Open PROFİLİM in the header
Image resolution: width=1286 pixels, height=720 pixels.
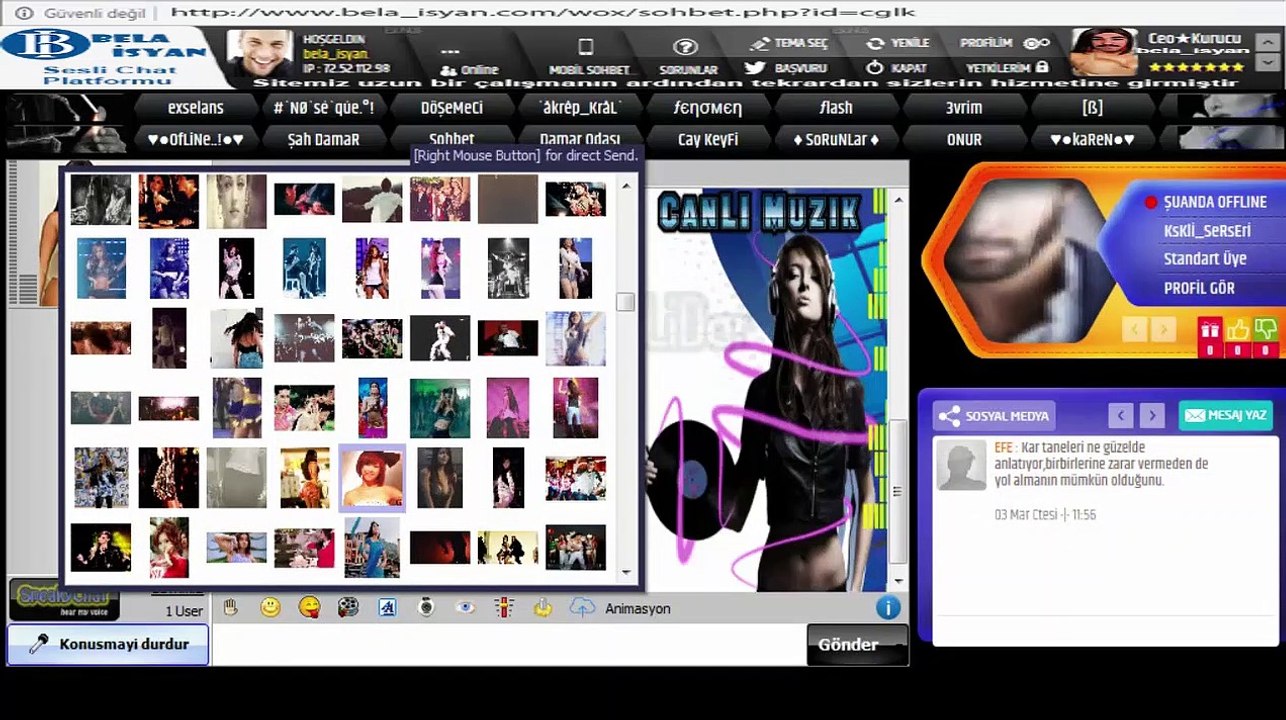tap(1005, 43)
